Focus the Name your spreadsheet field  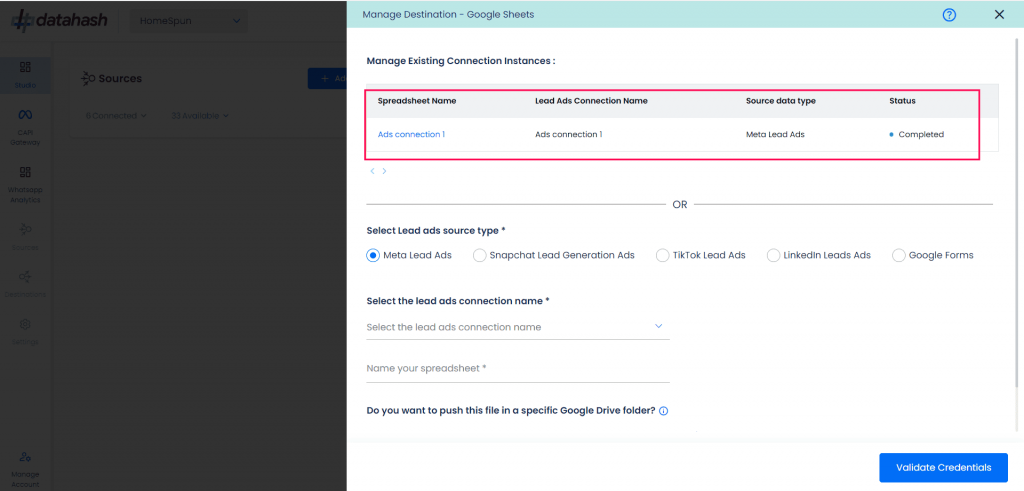click(x=518, y=369)
